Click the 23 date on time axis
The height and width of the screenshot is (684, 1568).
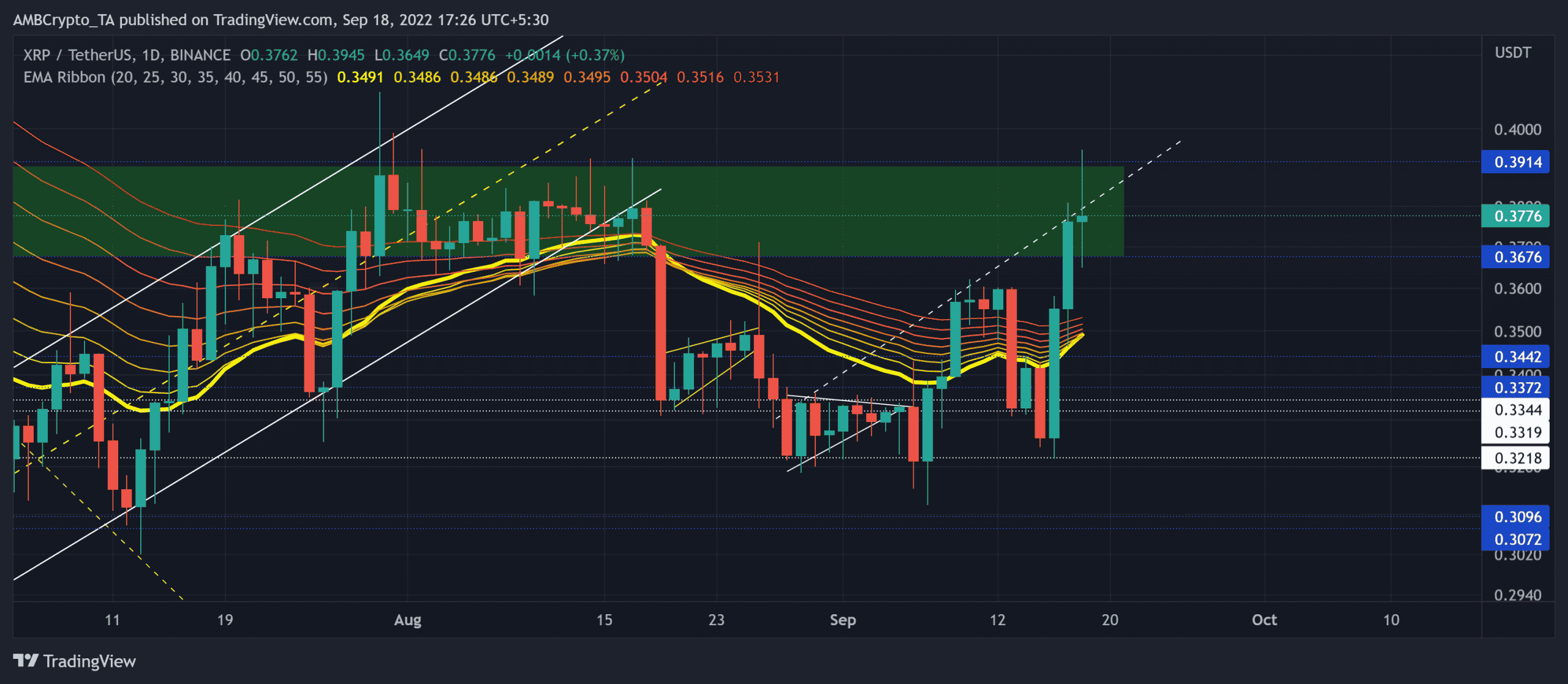[716, 620]
